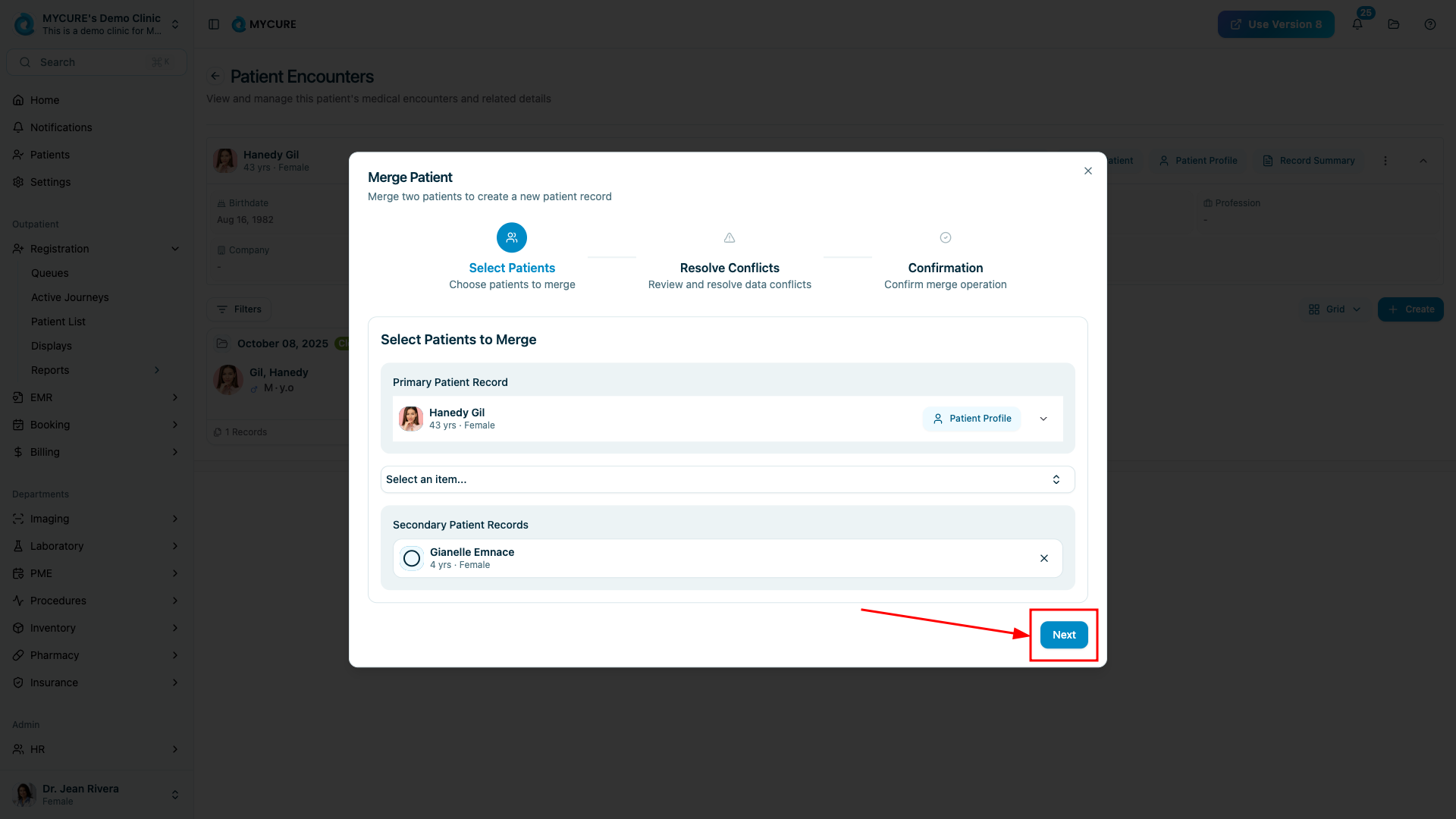Image resolution: width=1456 pixels, height=819 pixels.
Task: Expand Hanedy Gil primary record chevron
Action: coord(1043,419)
